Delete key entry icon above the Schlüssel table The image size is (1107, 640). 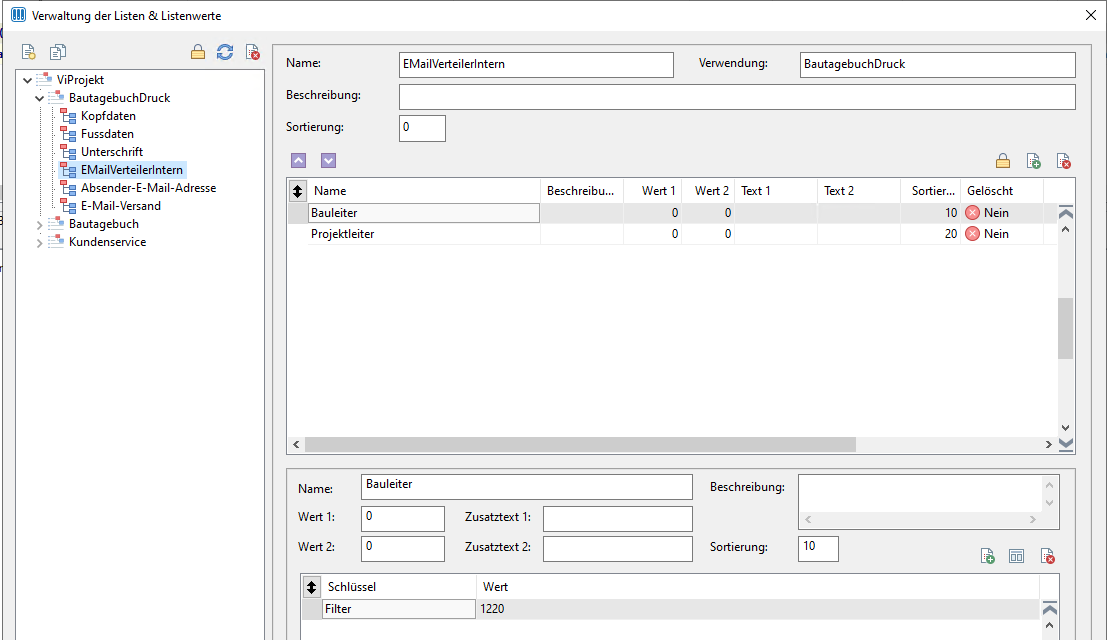1048,556
